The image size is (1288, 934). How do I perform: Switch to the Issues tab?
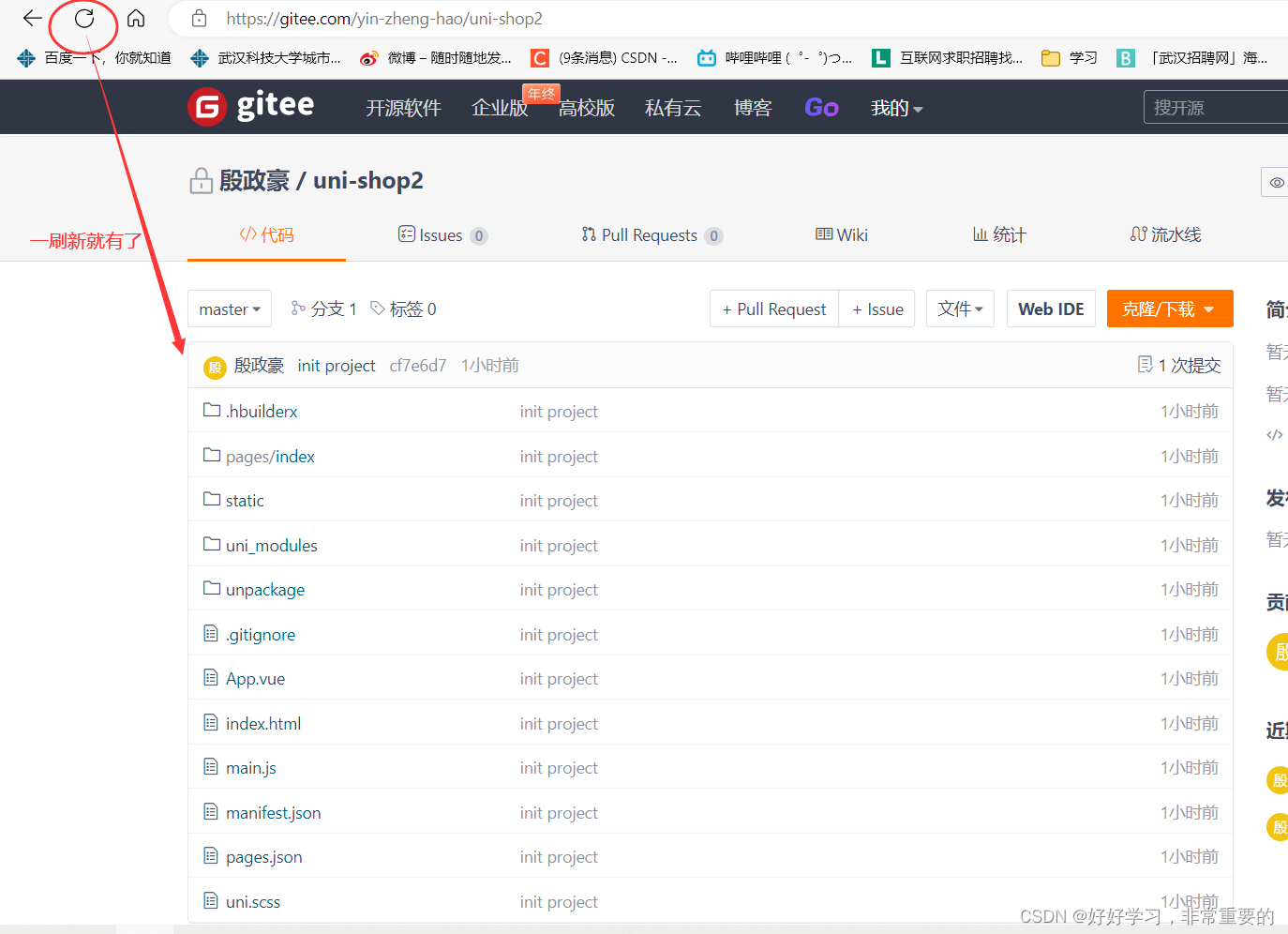(x=443, y=234)
